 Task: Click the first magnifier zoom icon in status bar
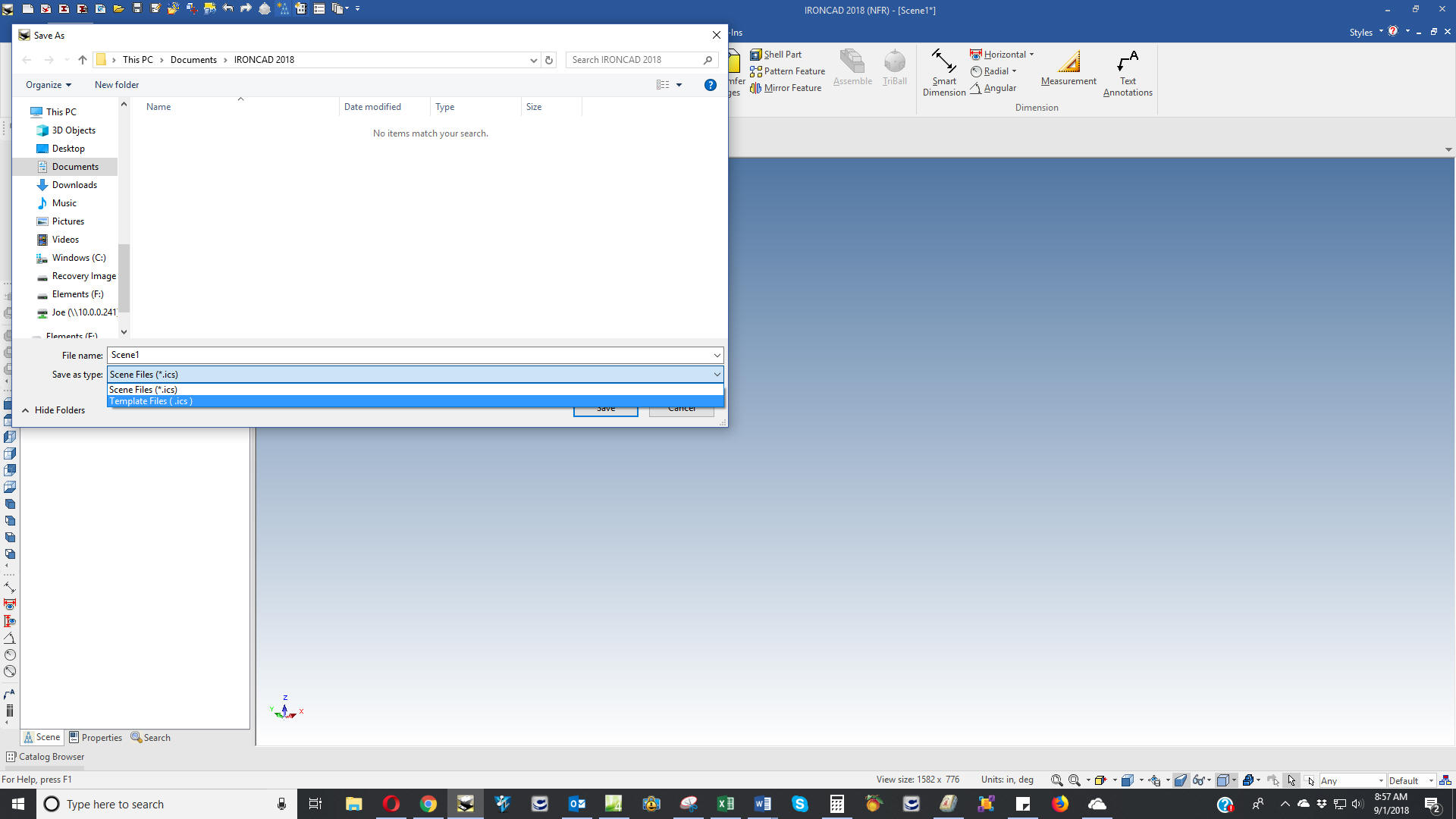(x=1056, y=780)
